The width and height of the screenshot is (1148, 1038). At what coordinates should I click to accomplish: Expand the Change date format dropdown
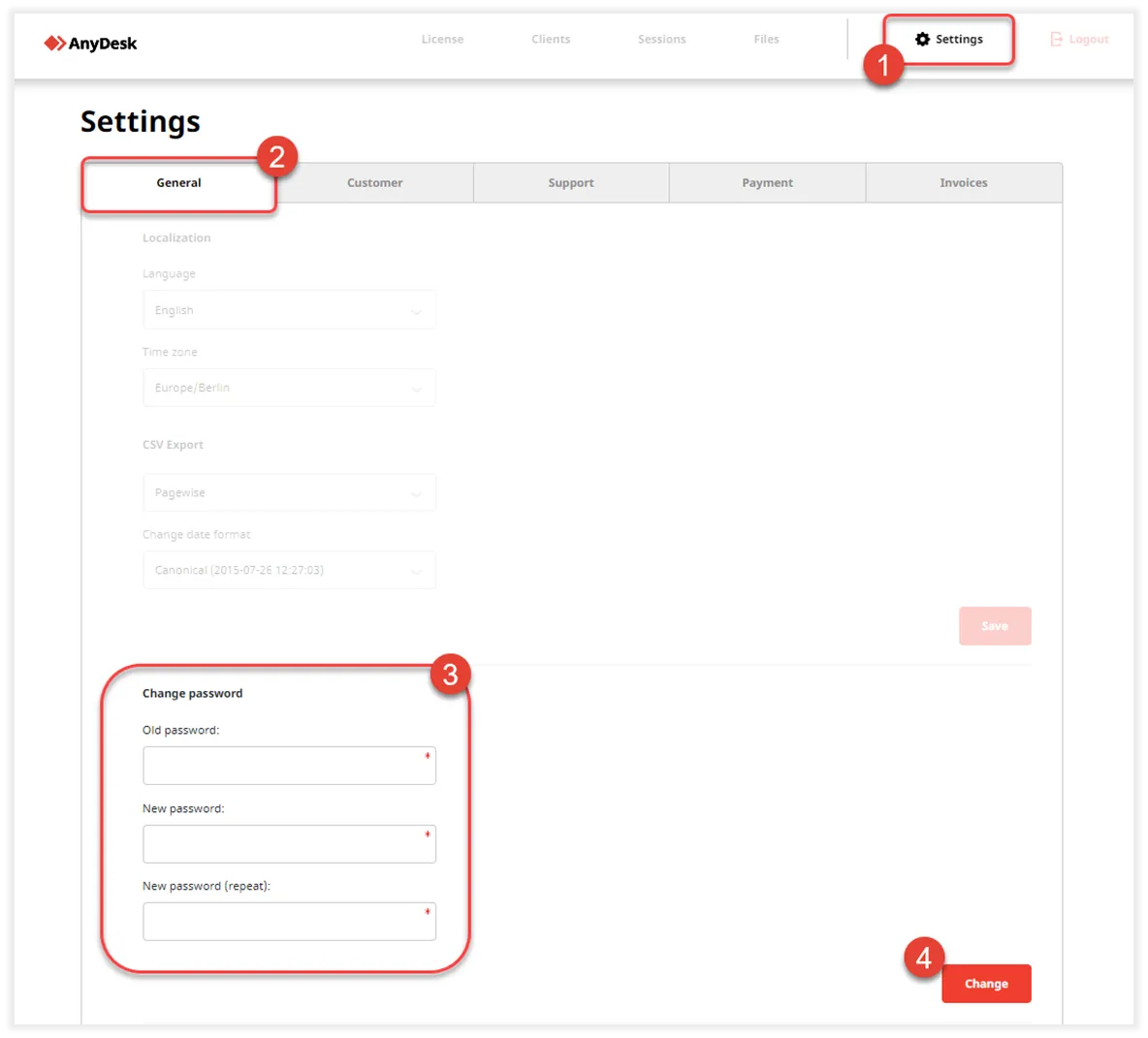(x=289, y=570)
